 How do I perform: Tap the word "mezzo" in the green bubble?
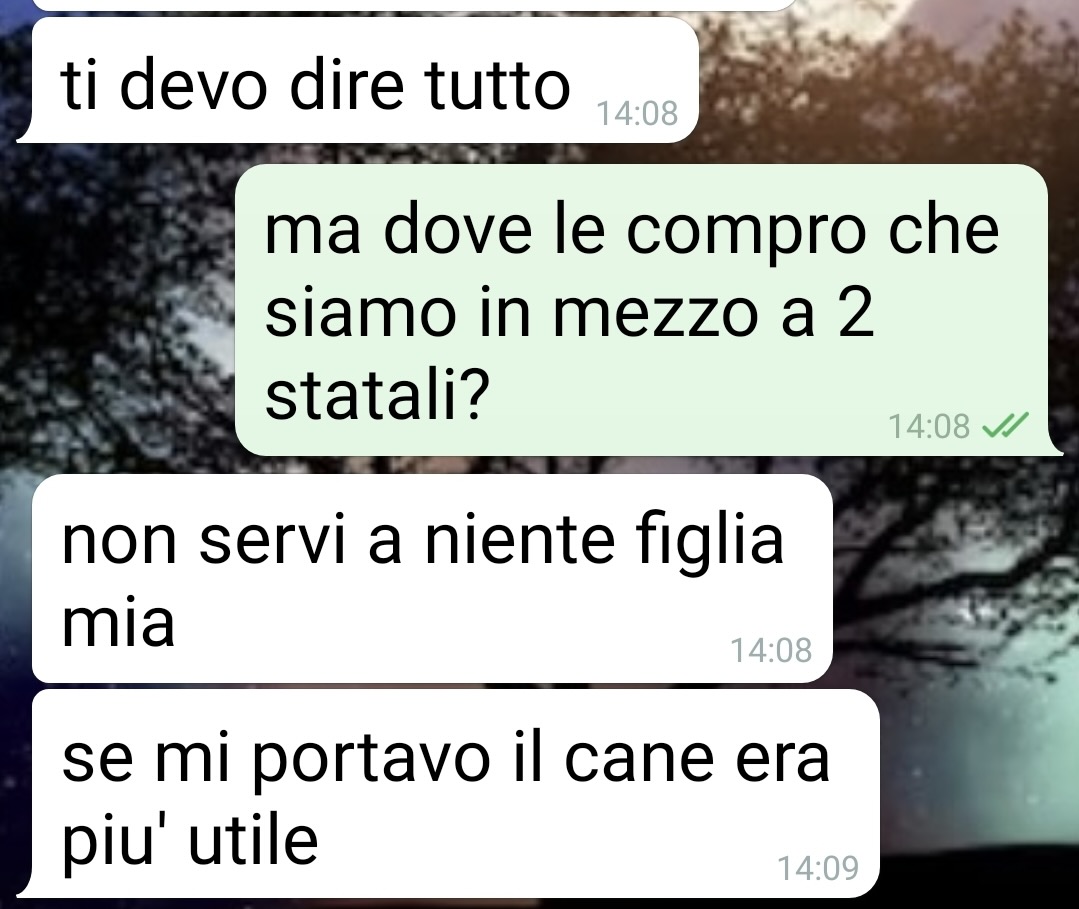(x=655, y=314)
